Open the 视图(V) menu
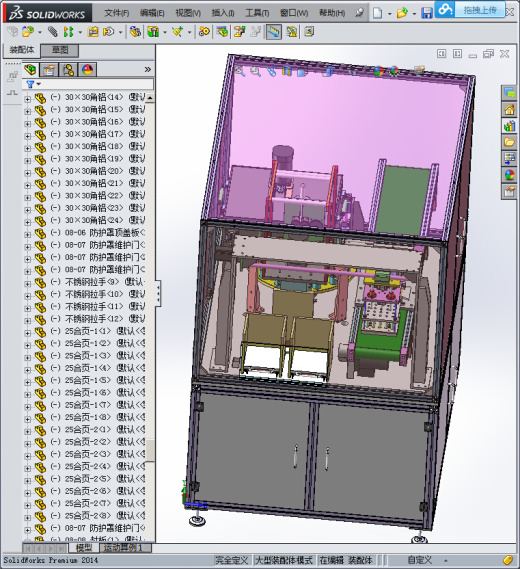Screen dimensions: 520x569 click(x=188, y=13)
